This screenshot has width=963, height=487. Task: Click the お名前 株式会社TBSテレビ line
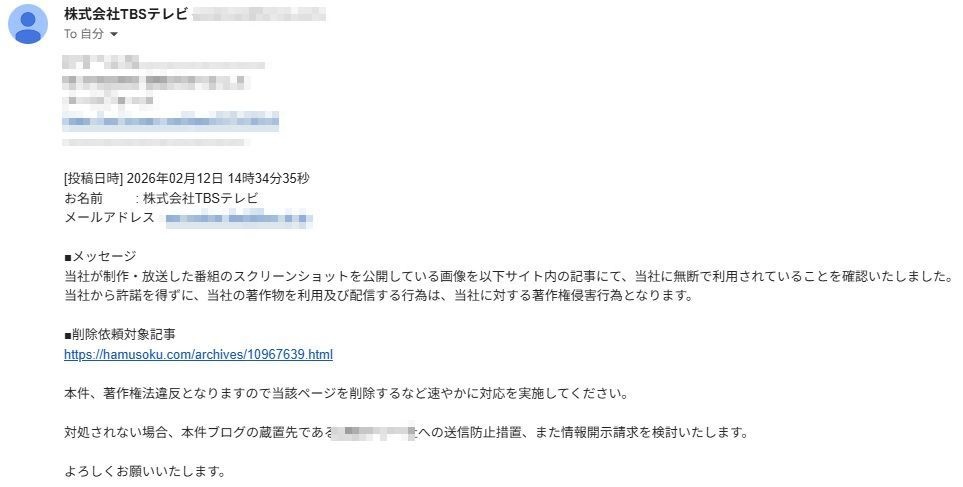coord(162,198)
